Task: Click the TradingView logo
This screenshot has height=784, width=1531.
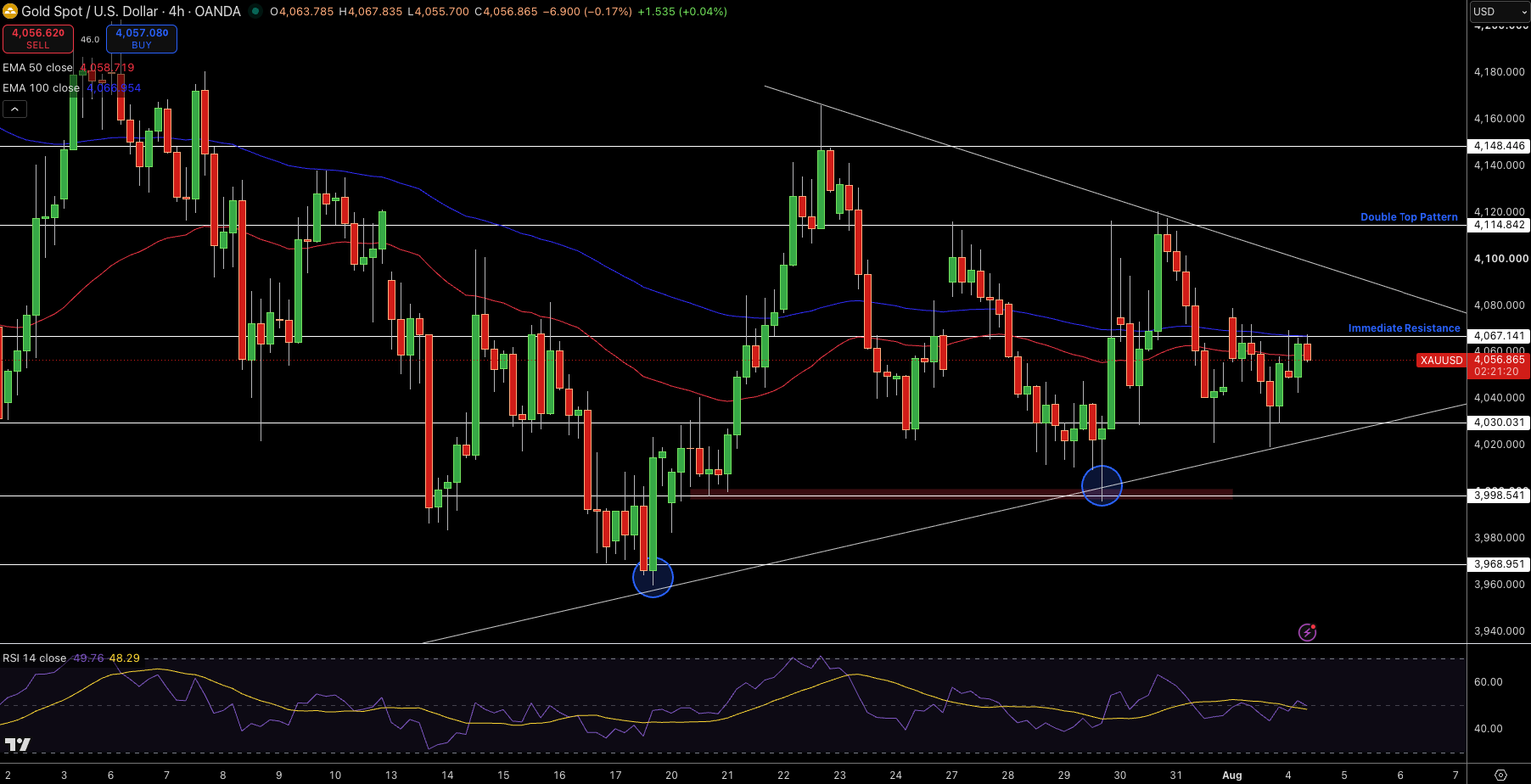Action: (x=17, y=744)
